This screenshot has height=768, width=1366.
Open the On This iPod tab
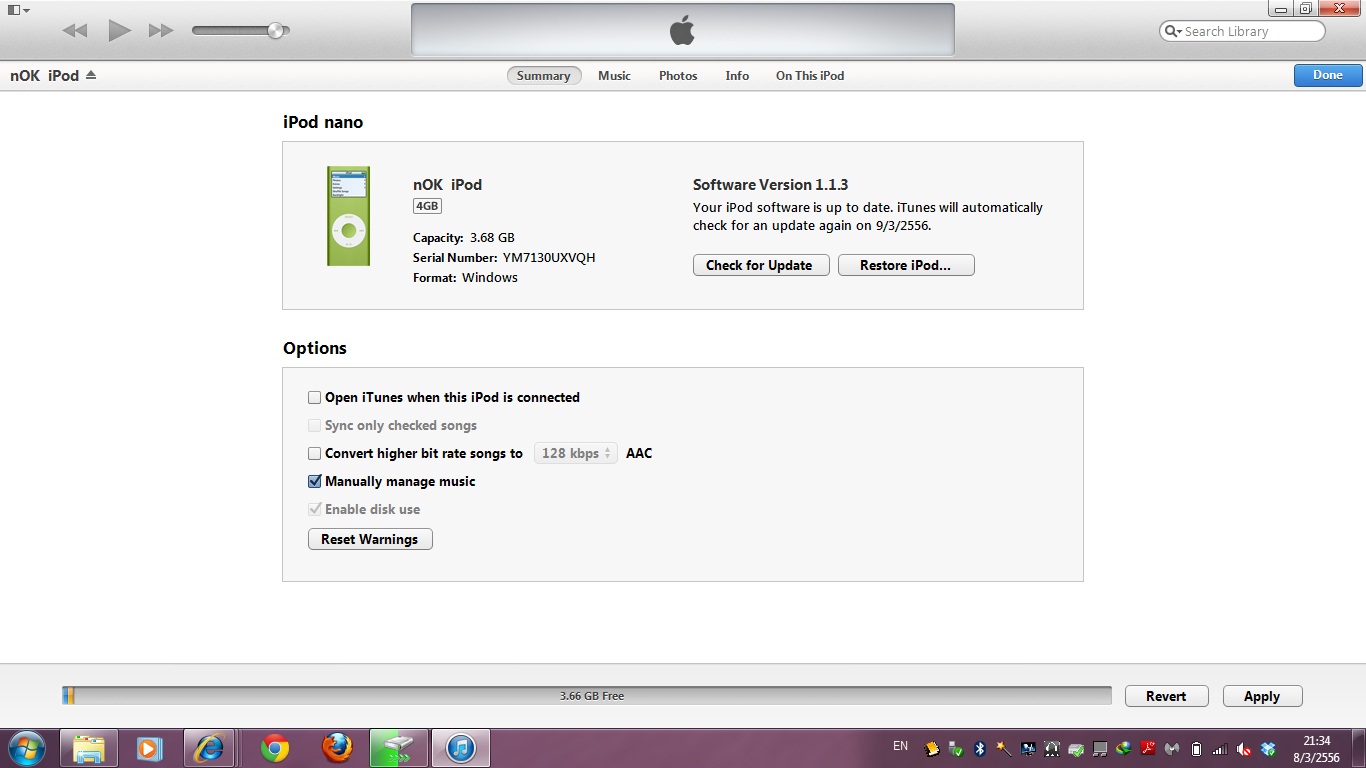(810, 76)
